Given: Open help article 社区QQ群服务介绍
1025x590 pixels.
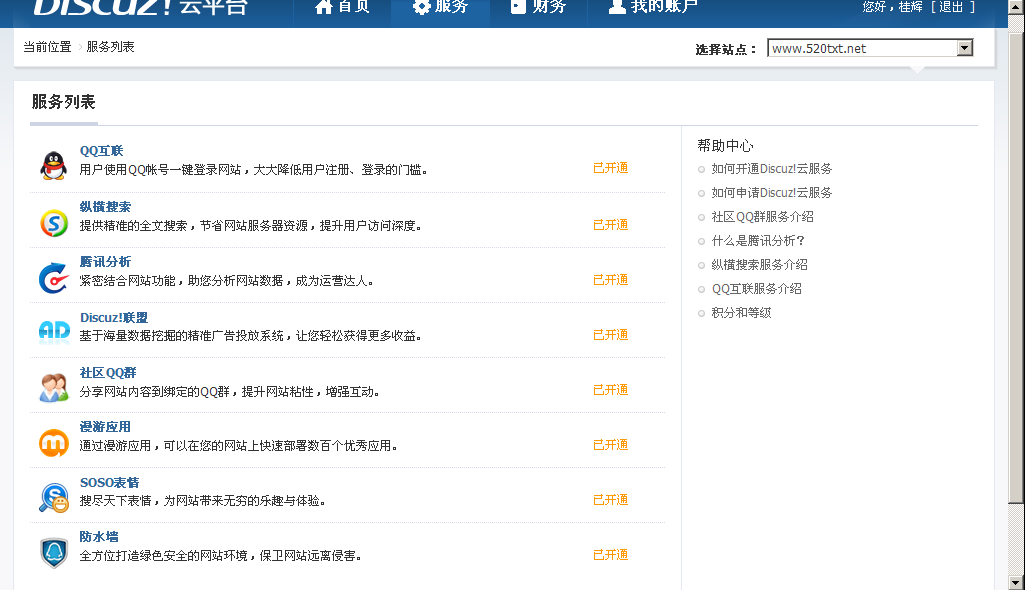Looking at the screenshot, I should [x=762, y=217].
